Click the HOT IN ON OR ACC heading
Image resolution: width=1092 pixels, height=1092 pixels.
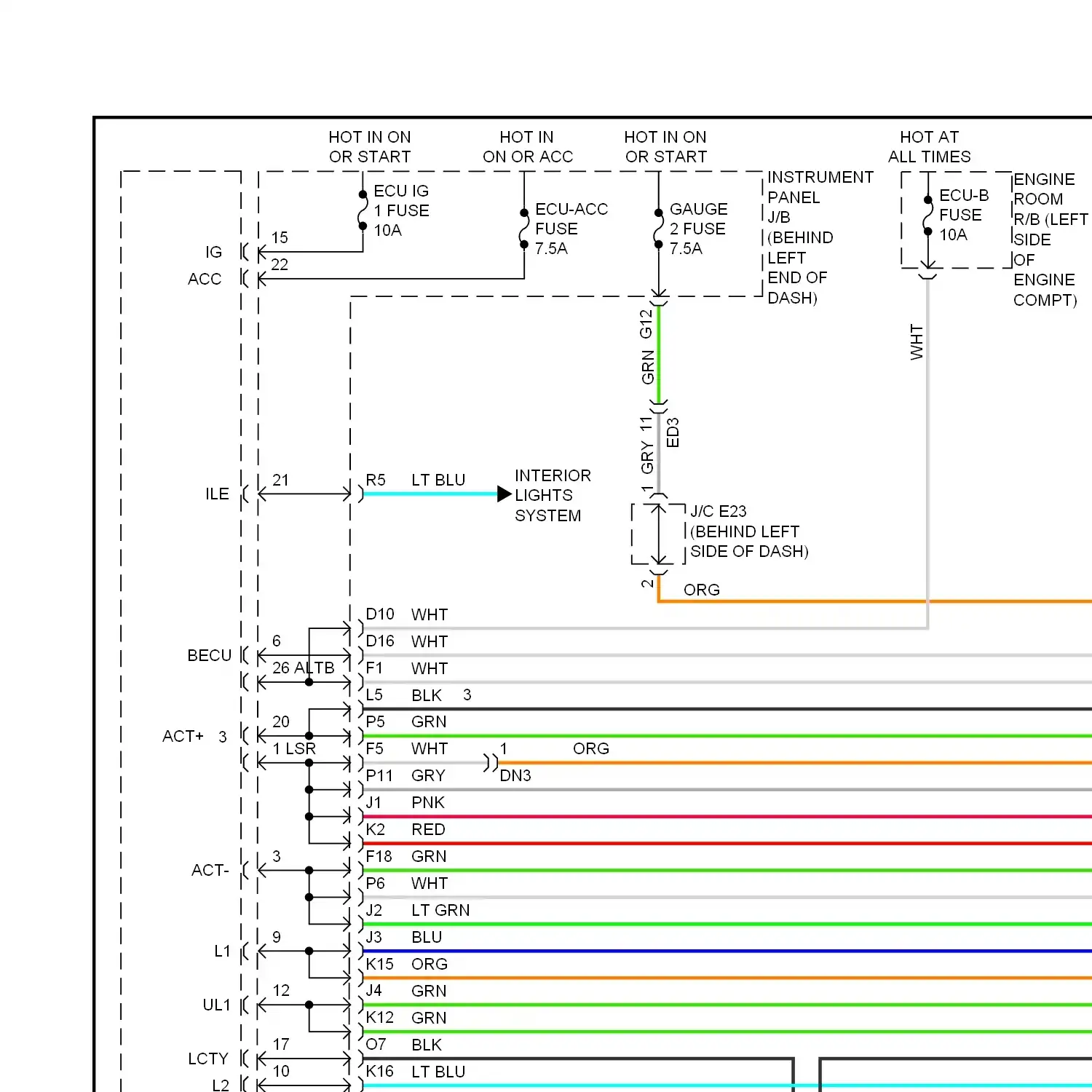[x=527, y=147]
